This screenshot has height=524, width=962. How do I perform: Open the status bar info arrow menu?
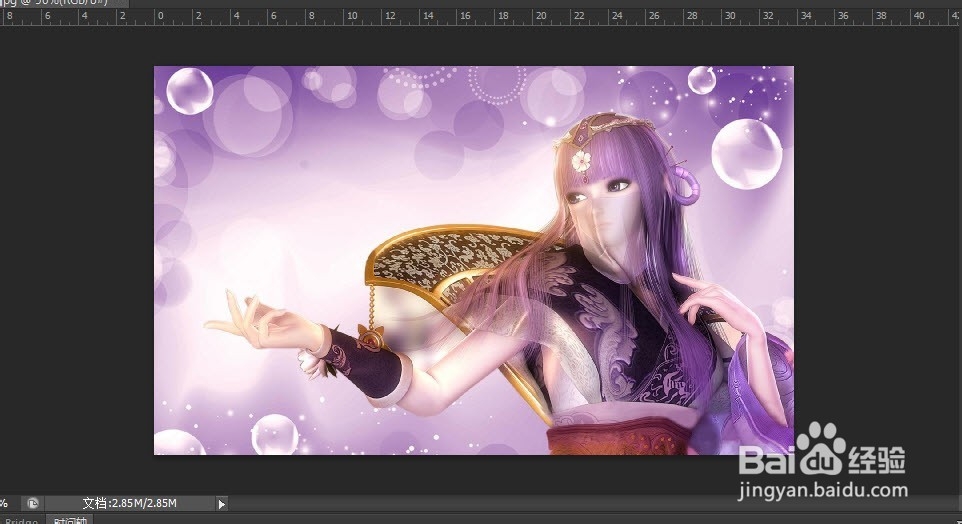pyautogui.click(x=221, y=504)
